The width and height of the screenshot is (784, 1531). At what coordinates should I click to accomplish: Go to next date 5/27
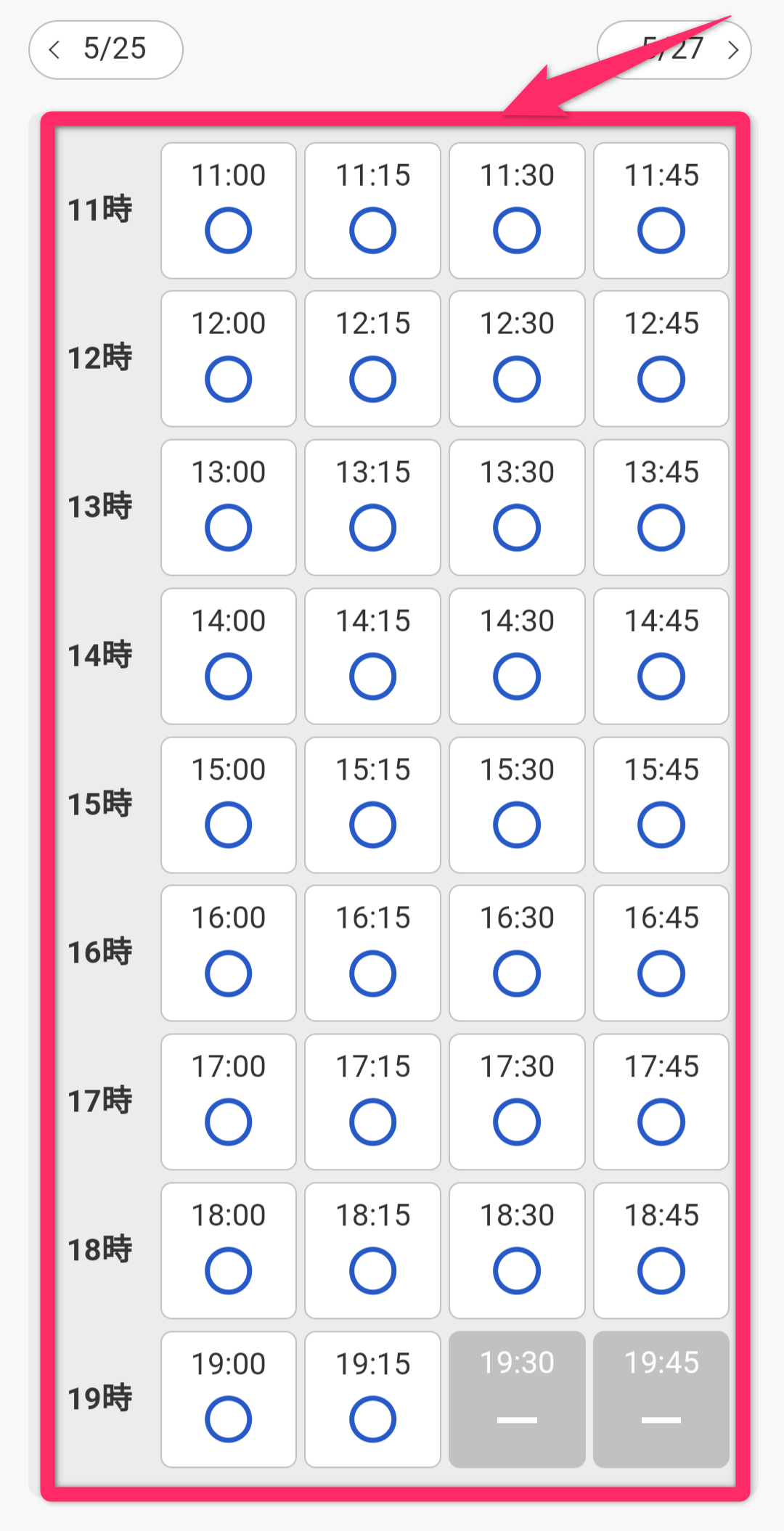[x=674, y=49]
